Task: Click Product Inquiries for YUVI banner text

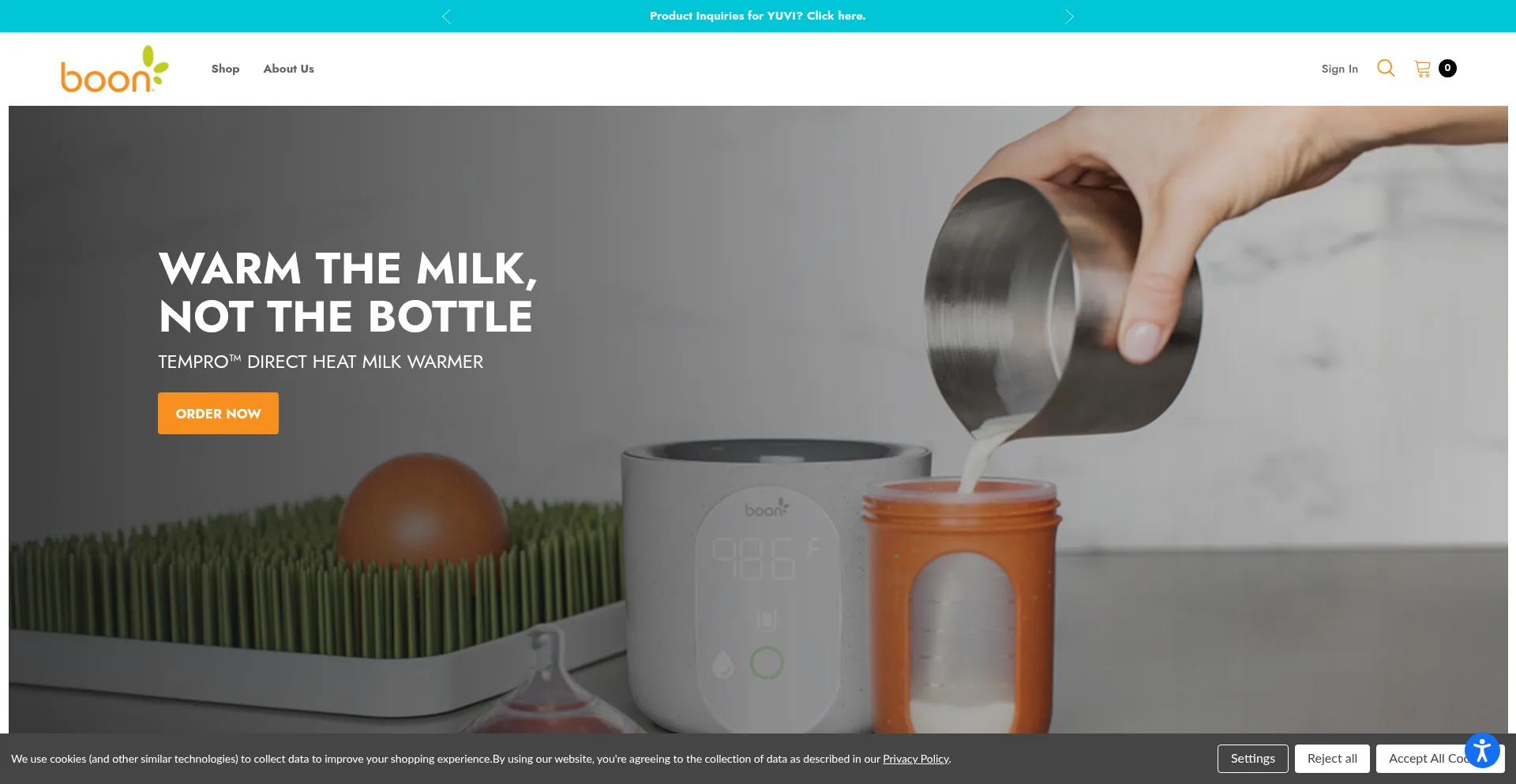Action: (x=758, y=16)
